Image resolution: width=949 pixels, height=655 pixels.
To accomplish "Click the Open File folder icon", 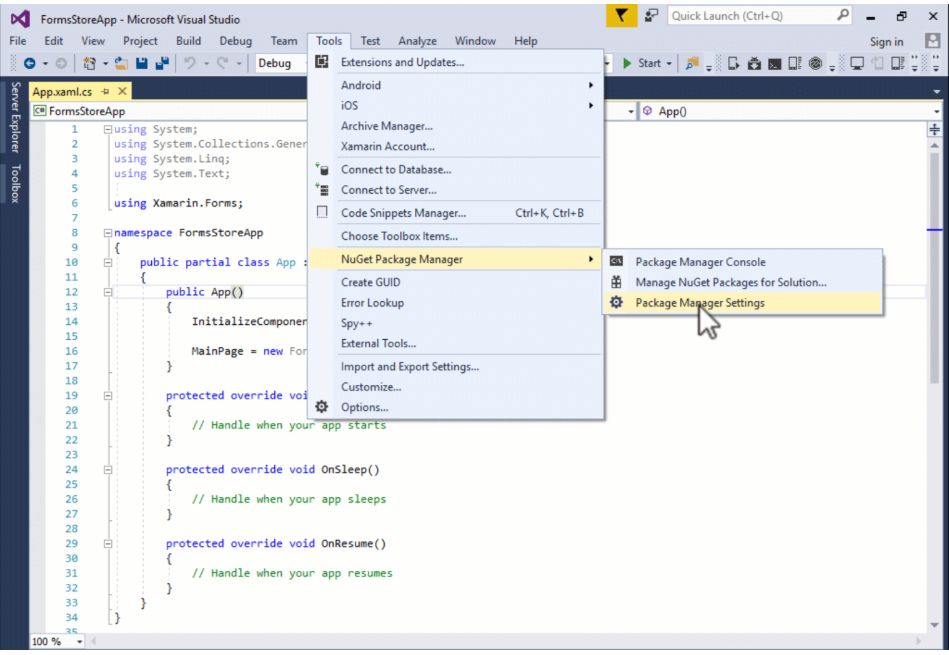I will point(121,63).
